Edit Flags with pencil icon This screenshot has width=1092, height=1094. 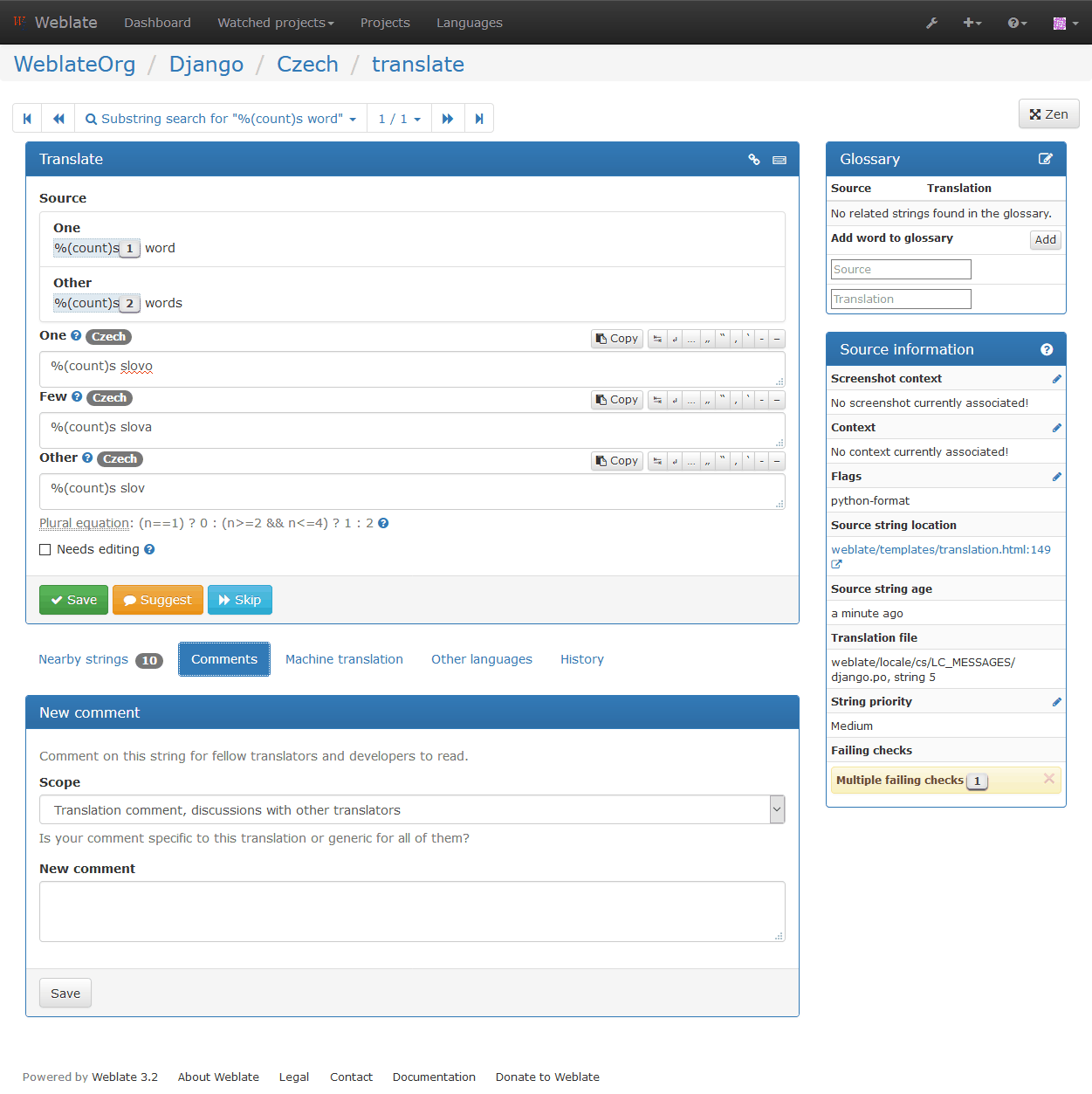[1056, 477]
